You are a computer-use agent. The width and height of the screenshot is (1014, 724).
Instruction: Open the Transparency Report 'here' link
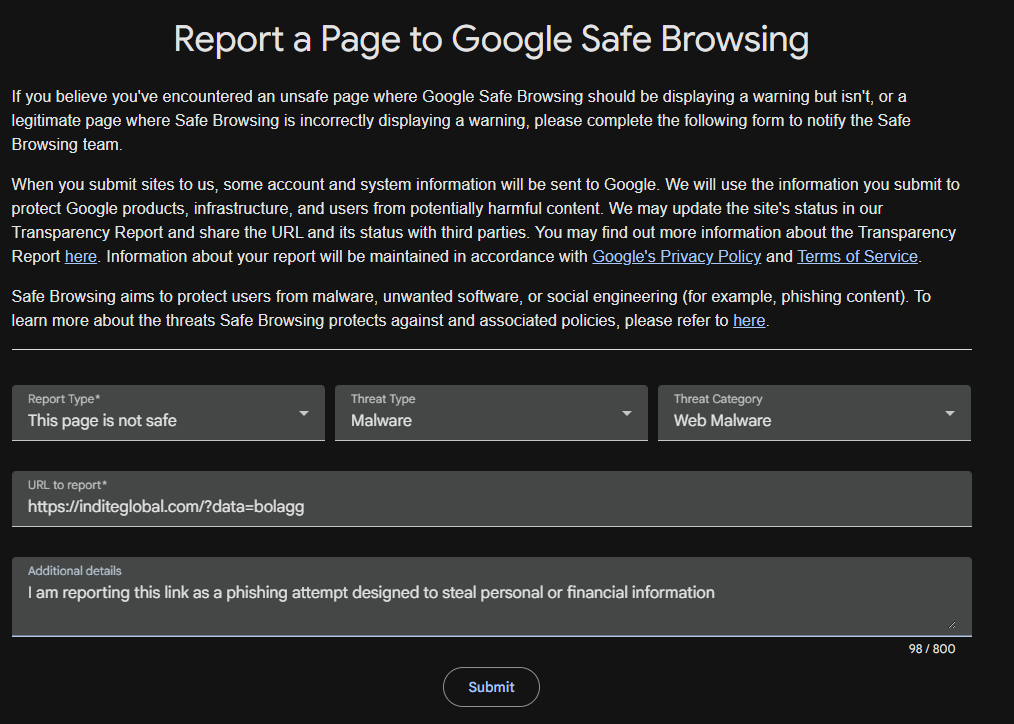click(81, 257)
